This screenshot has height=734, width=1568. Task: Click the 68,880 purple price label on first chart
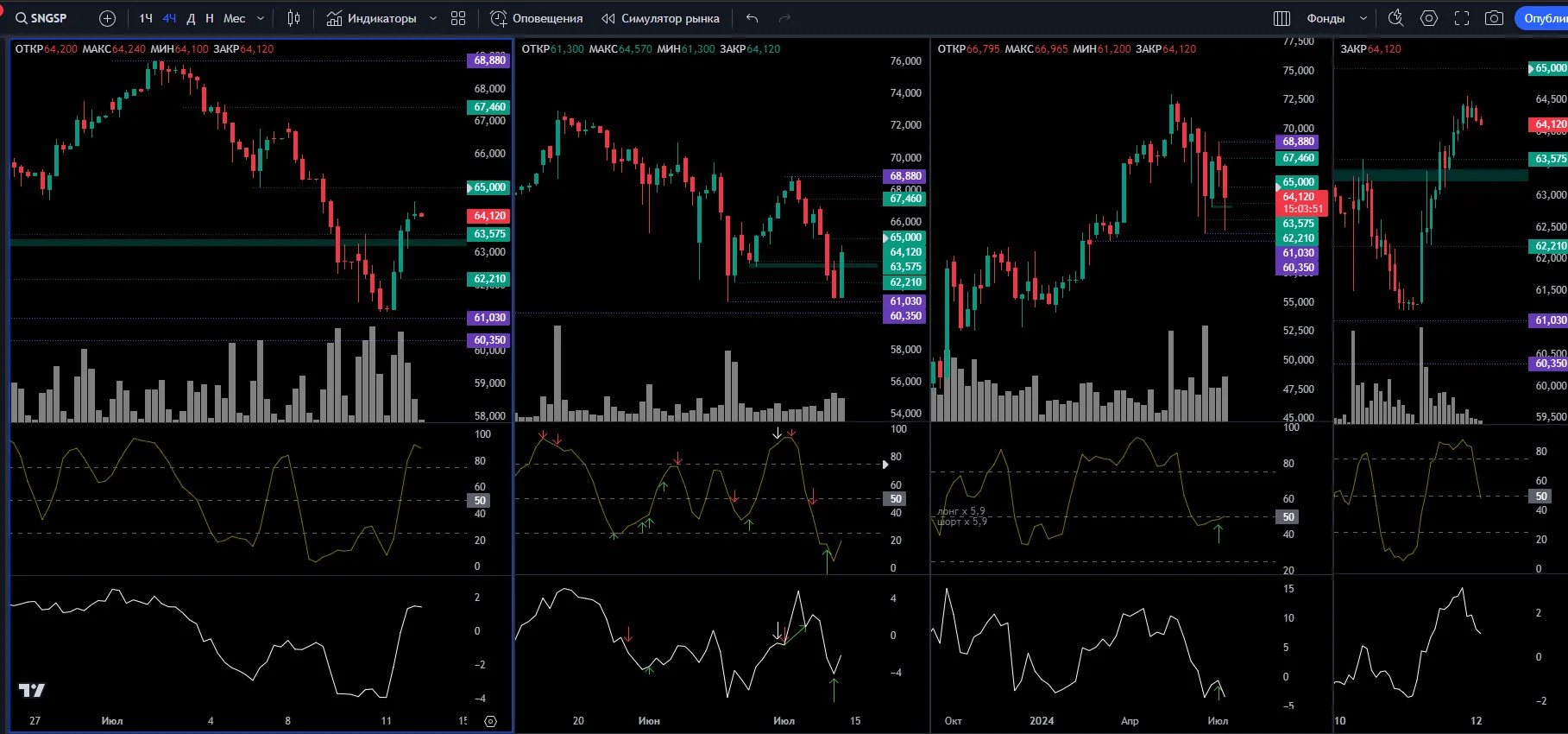coord(489,60)
